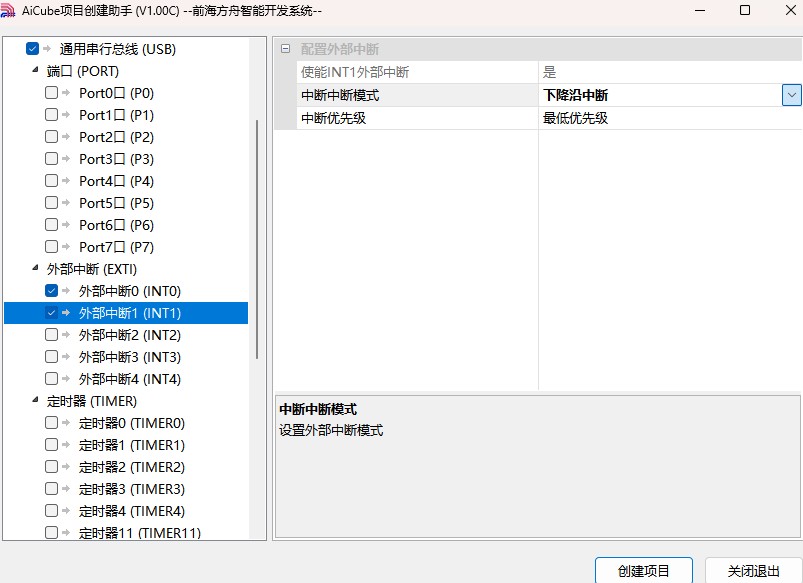Click the AiCube app icon in title bar
Screen dimensions: 803x583
pos(8,10)
